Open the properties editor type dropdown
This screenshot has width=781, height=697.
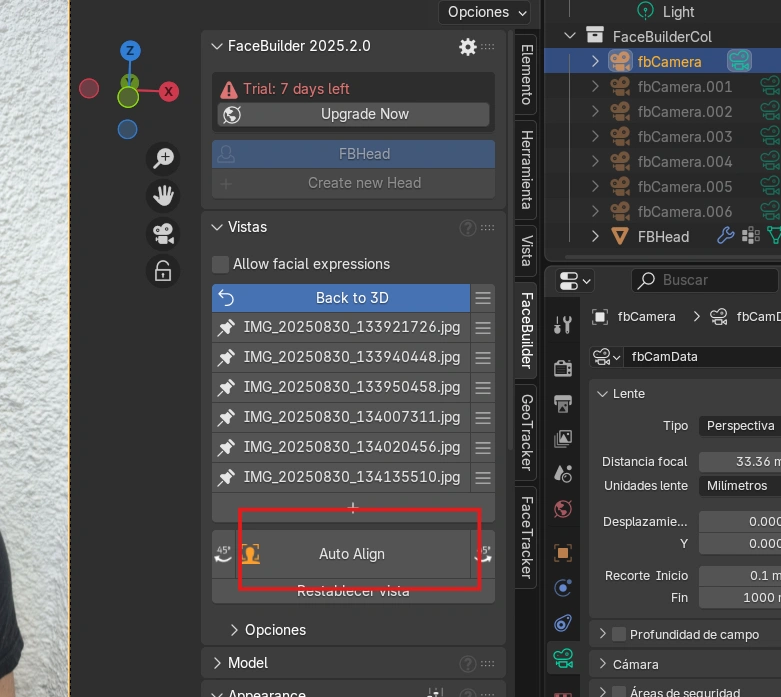point(575,280)
